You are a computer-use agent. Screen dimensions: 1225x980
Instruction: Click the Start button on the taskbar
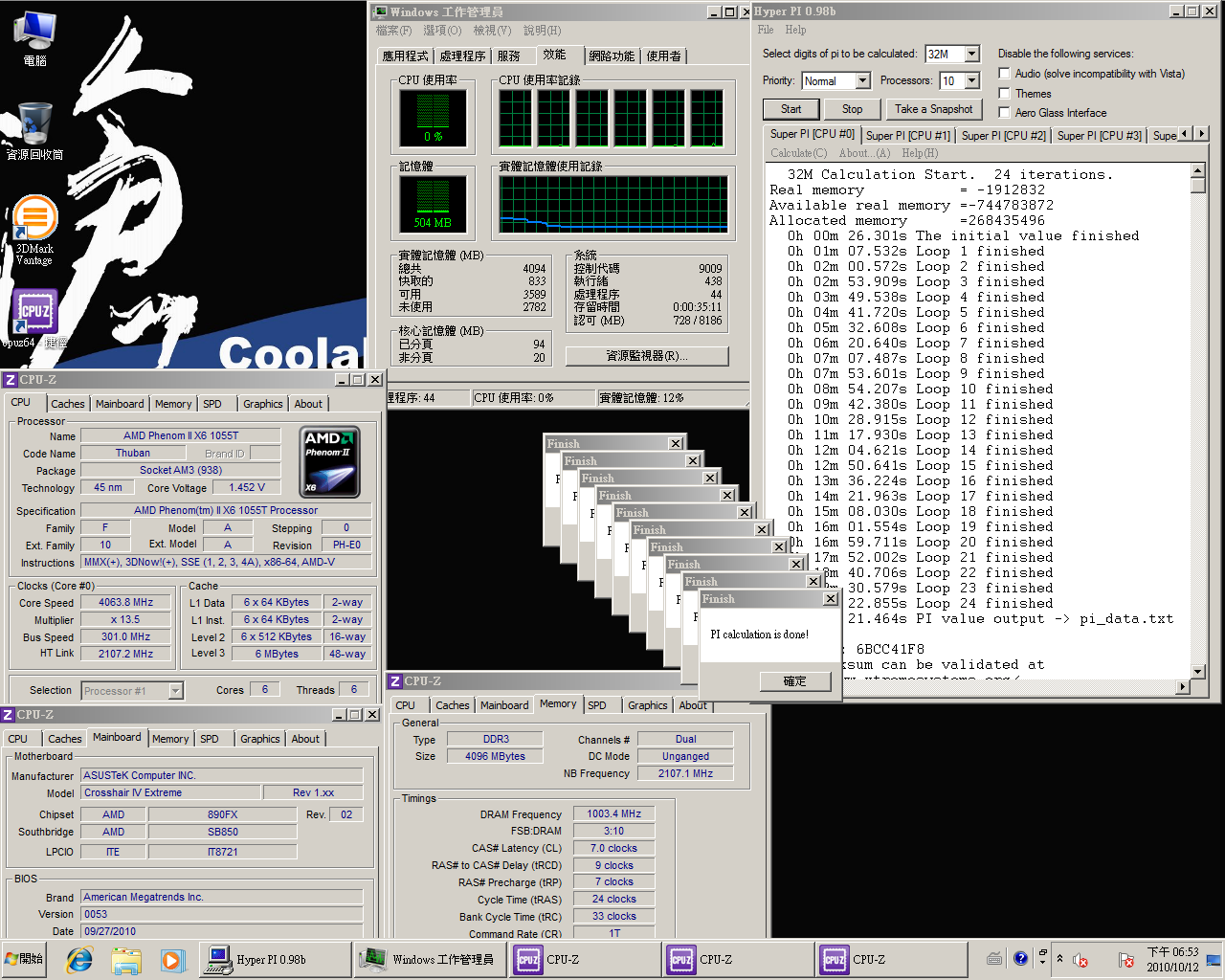click(25, 959)
